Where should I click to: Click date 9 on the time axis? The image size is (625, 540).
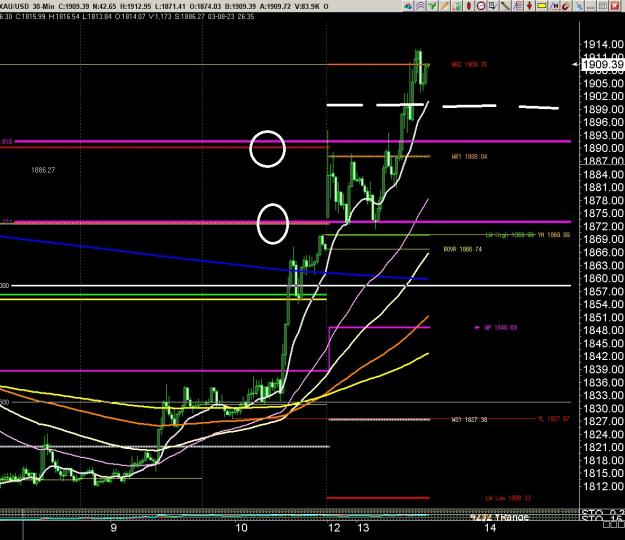(x=114, y=528)
